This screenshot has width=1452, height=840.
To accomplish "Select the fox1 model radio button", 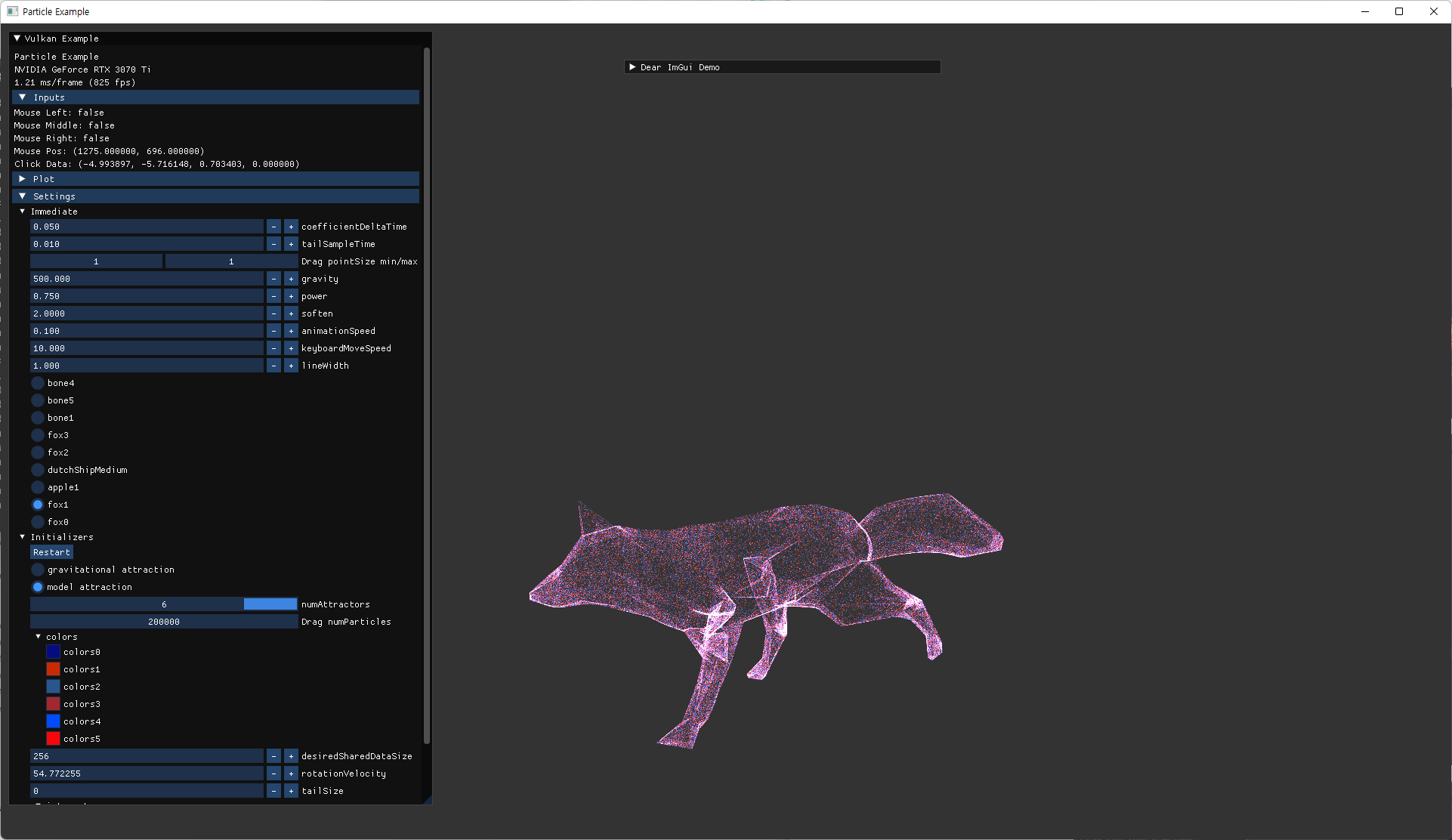I will tap(38, 505).
